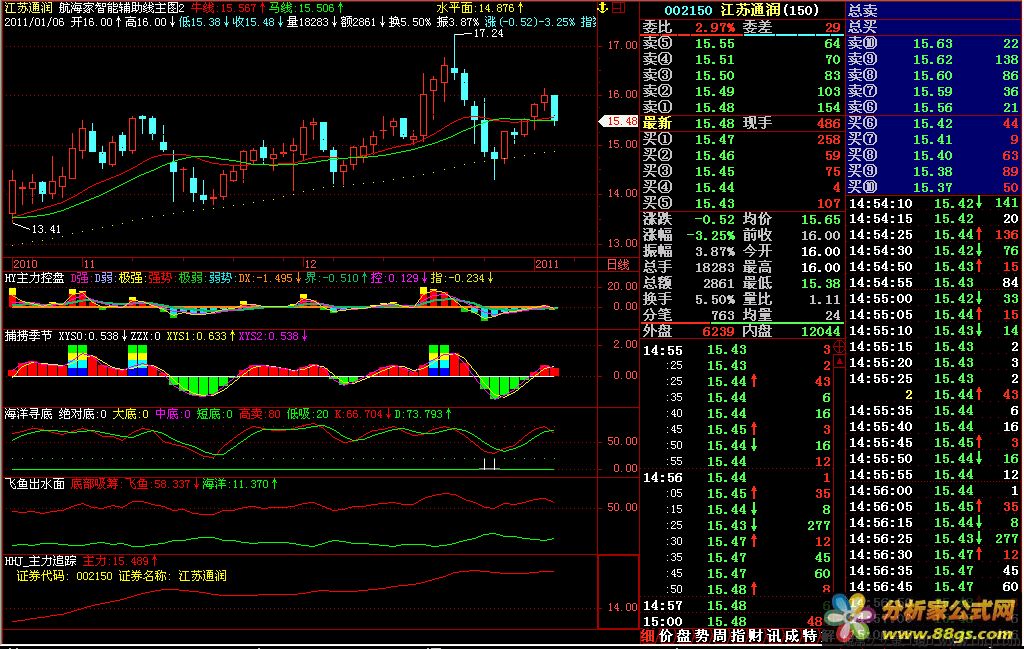Image resolution: width=1024 pixels, height=649 pixels.
Task: Click the 13.41 low price marker
Action: (46, 229)
